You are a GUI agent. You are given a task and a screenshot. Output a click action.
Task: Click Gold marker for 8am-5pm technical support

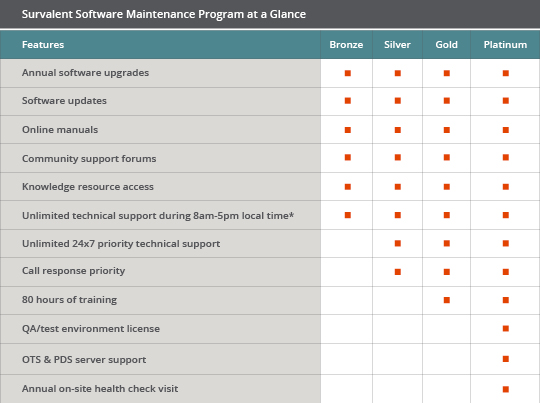(447, 215)
